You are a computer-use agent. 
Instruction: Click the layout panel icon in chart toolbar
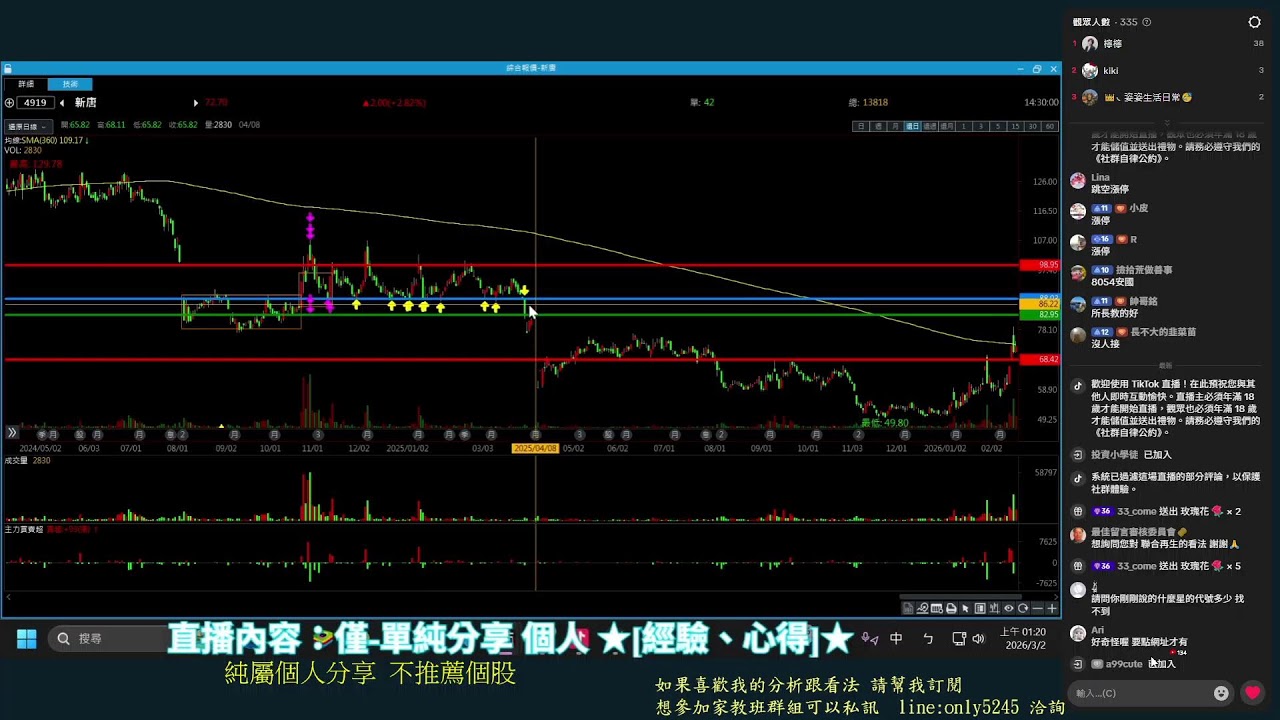click(980, 608)
